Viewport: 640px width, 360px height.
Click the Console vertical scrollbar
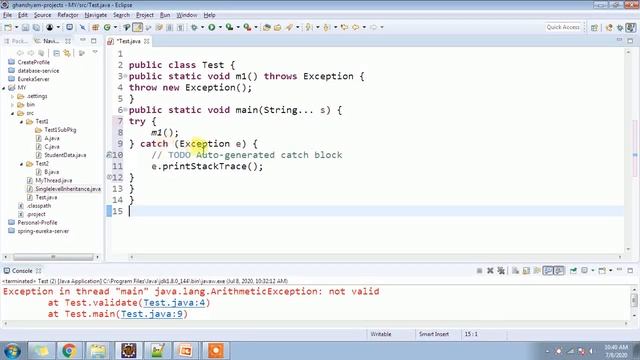tap(634, 300)
